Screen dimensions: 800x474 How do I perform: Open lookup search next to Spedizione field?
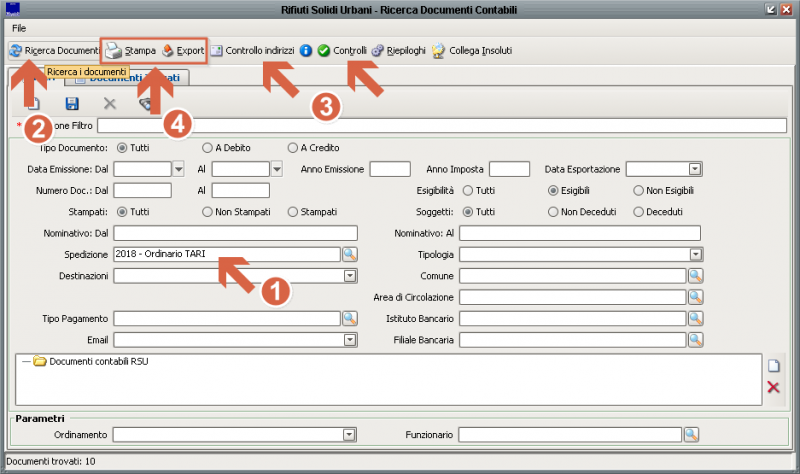tap(350, 255)
